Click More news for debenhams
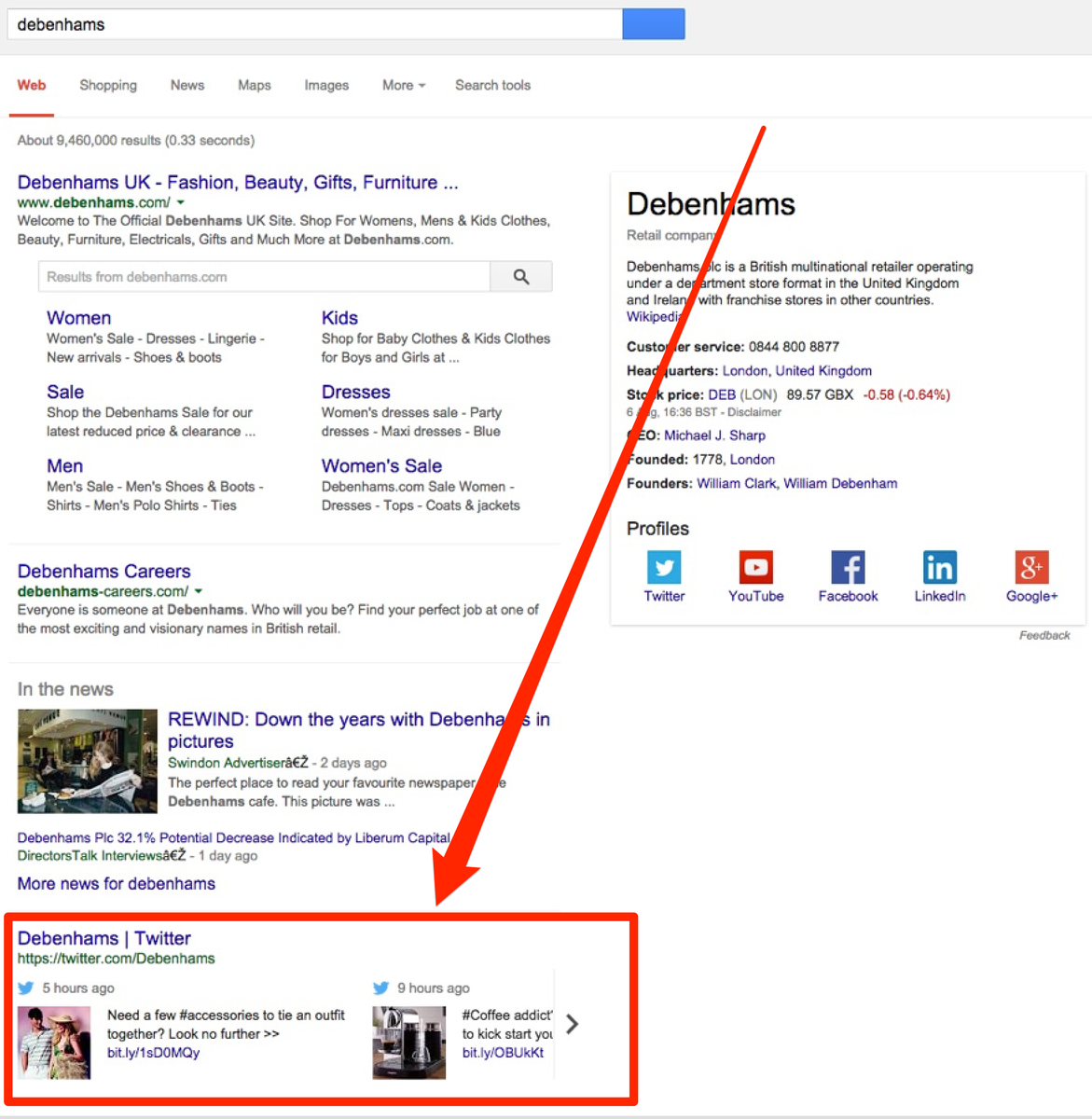 (116, 883)
